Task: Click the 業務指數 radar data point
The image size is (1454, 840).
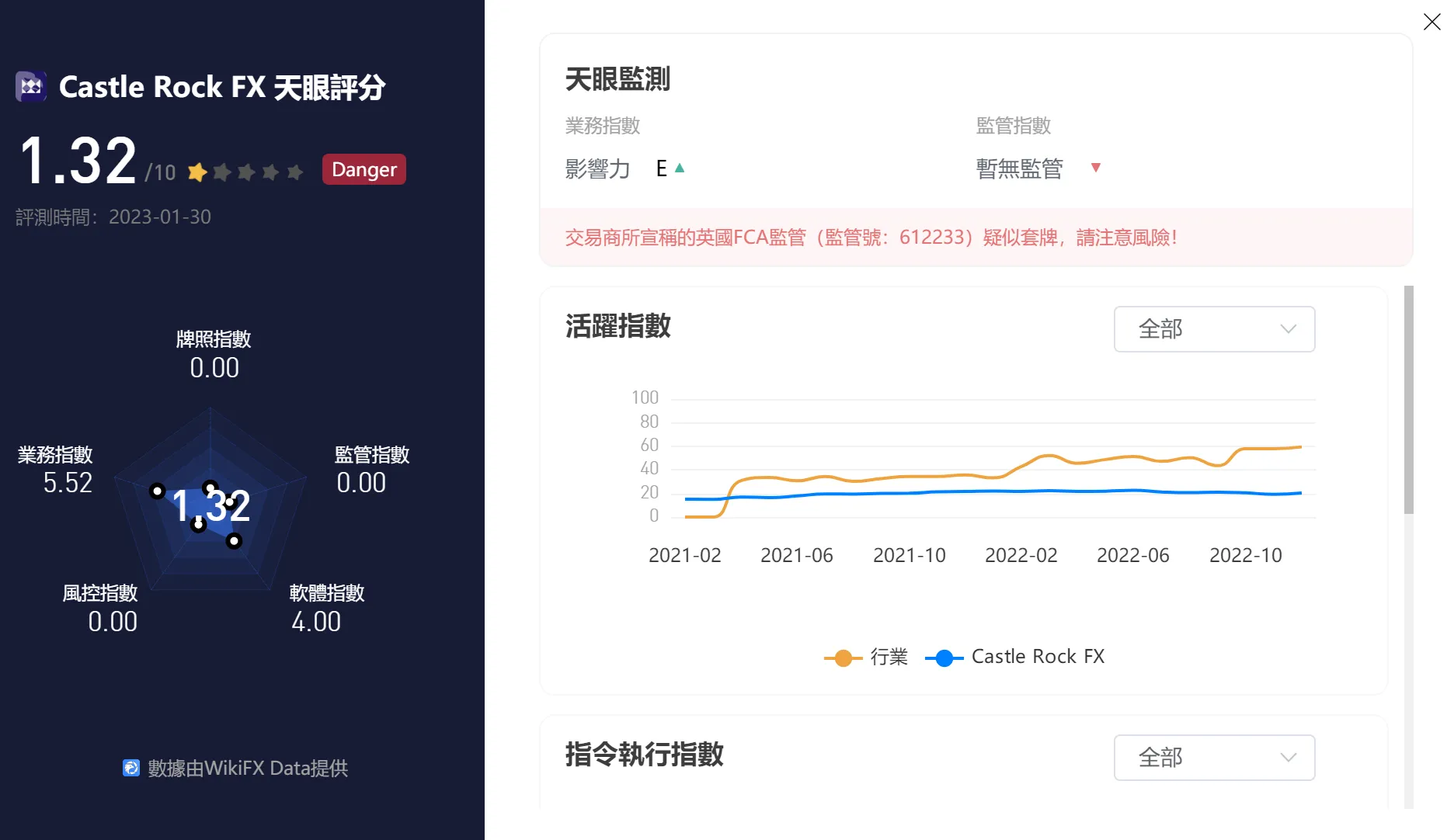Action: (x=158, y=491)
